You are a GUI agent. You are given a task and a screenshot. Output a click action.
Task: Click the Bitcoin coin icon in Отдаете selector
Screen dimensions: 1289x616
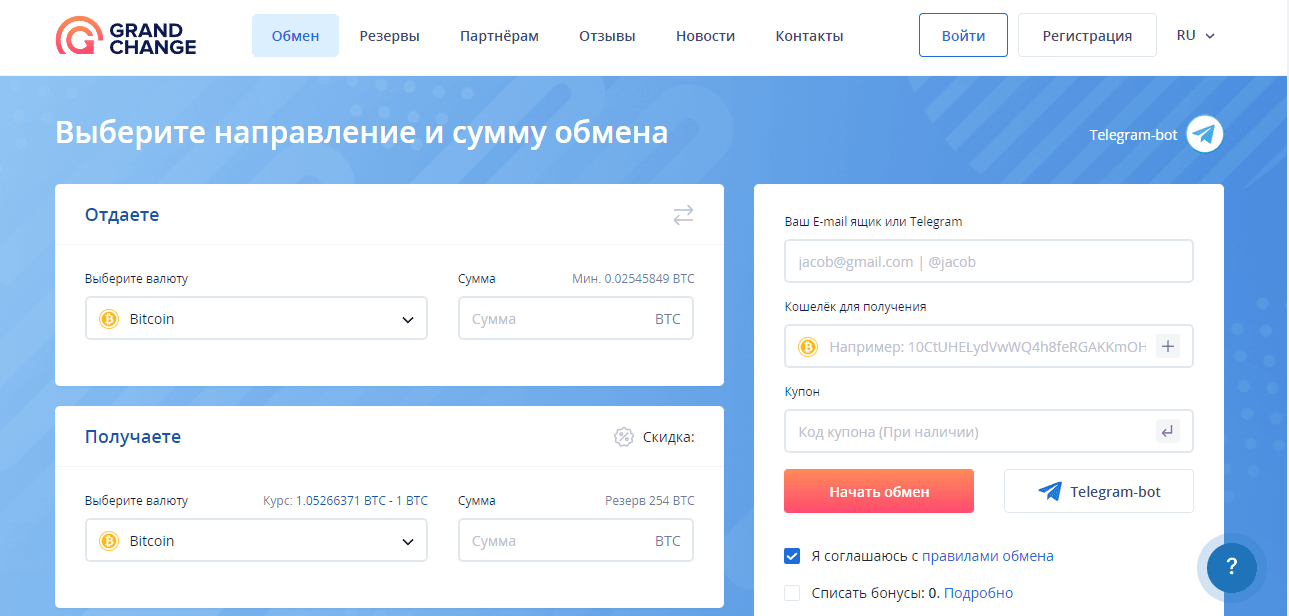(108, 318)
